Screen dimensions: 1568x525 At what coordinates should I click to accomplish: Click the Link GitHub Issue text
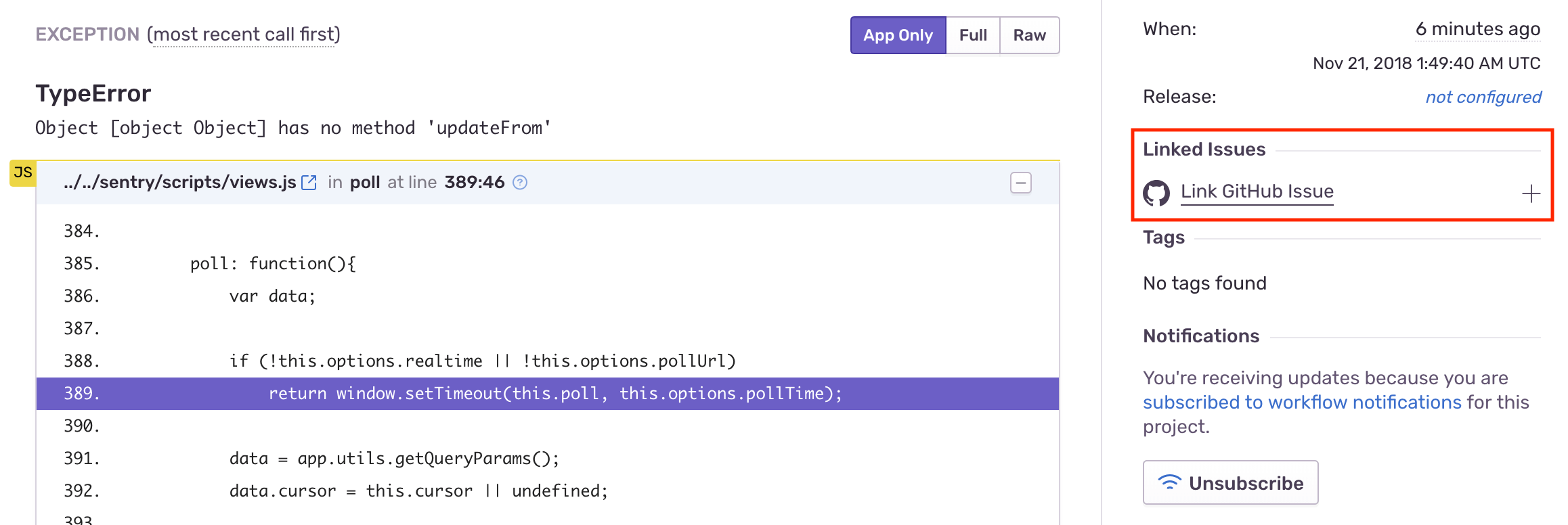(1257, 191)
